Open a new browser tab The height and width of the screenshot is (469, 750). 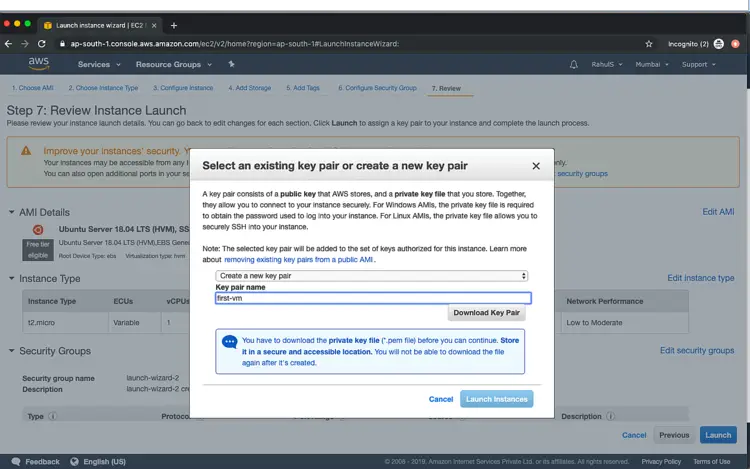174,25
